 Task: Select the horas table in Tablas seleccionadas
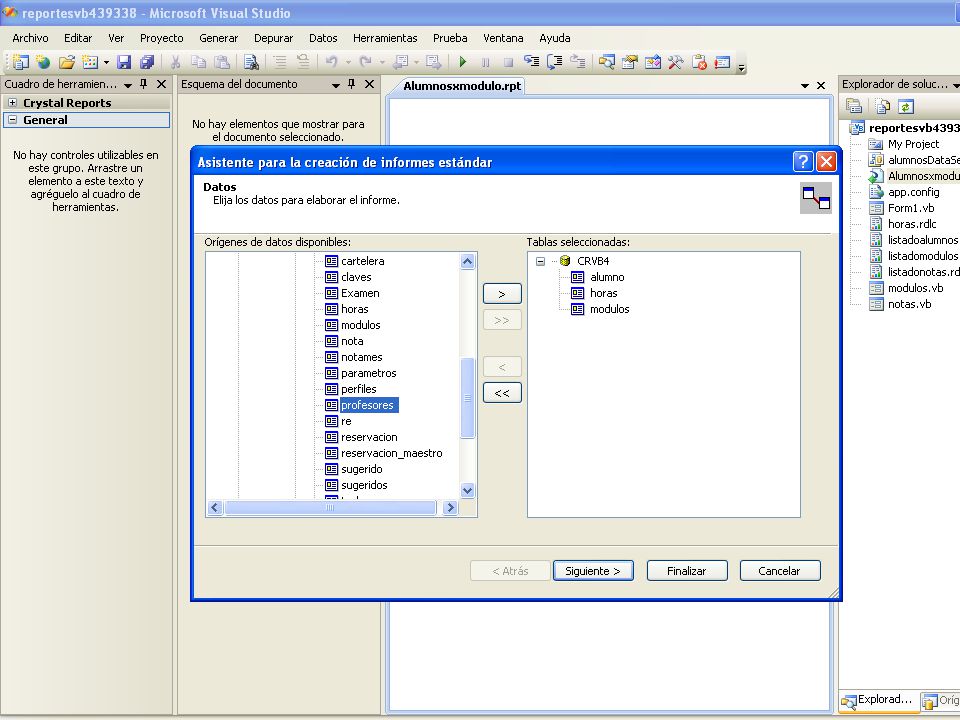coord(604,293)
